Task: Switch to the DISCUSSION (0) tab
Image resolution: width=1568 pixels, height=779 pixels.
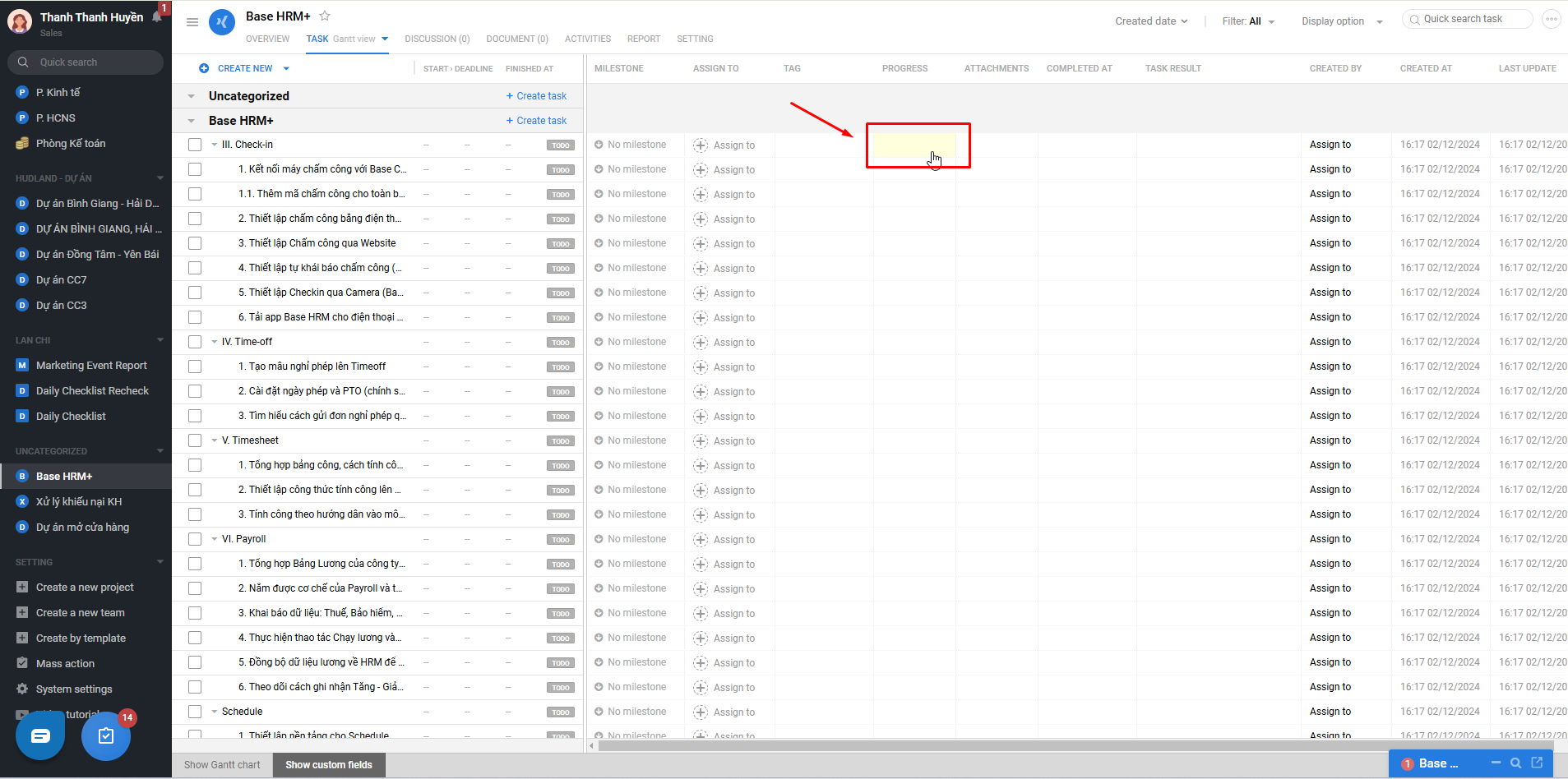Action: 437,39
